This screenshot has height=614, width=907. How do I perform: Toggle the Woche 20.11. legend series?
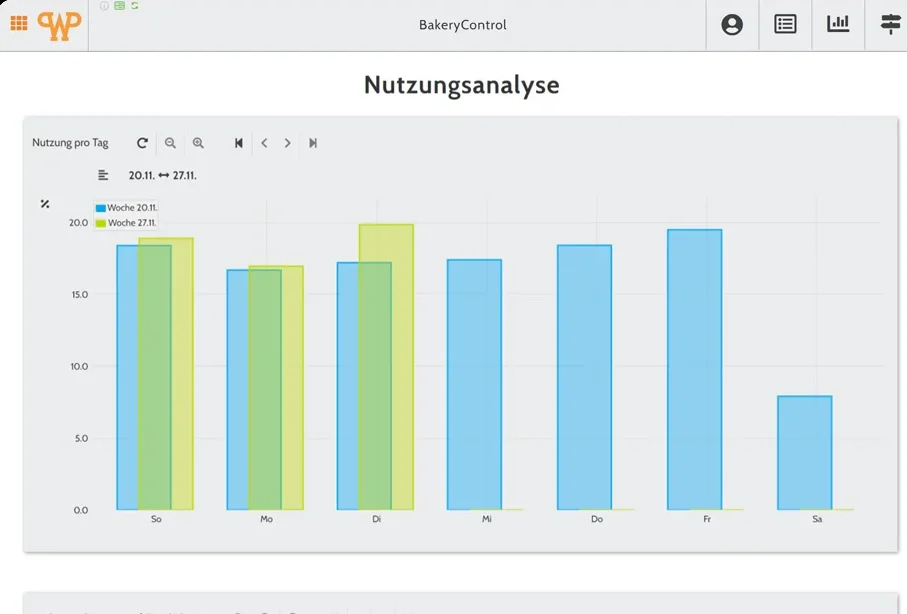pyautogui.click(x=126, y=208)
